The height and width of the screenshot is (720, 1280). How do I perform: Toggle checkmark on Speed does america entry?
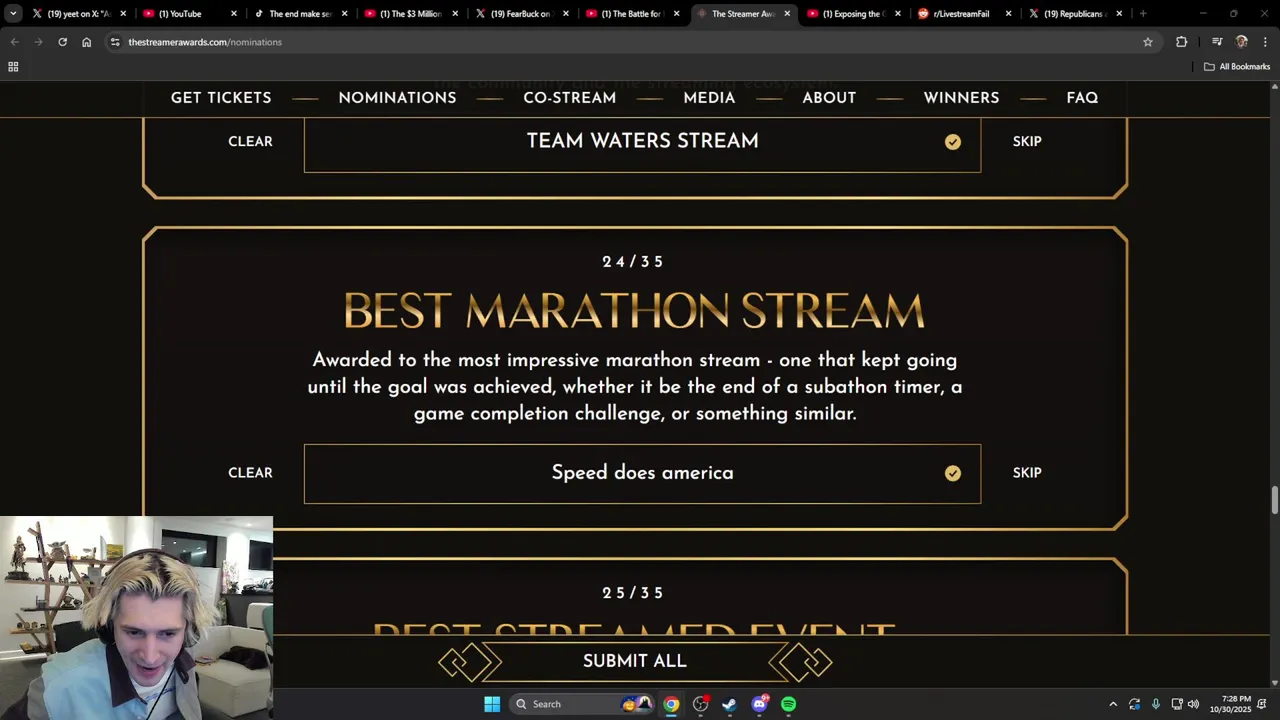(x=953, y=473)
